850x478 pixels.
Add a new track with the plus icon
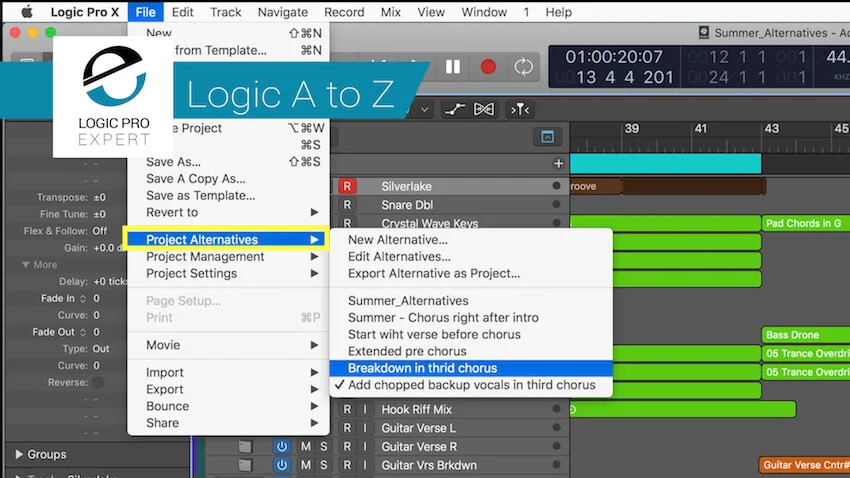point(558,163)
